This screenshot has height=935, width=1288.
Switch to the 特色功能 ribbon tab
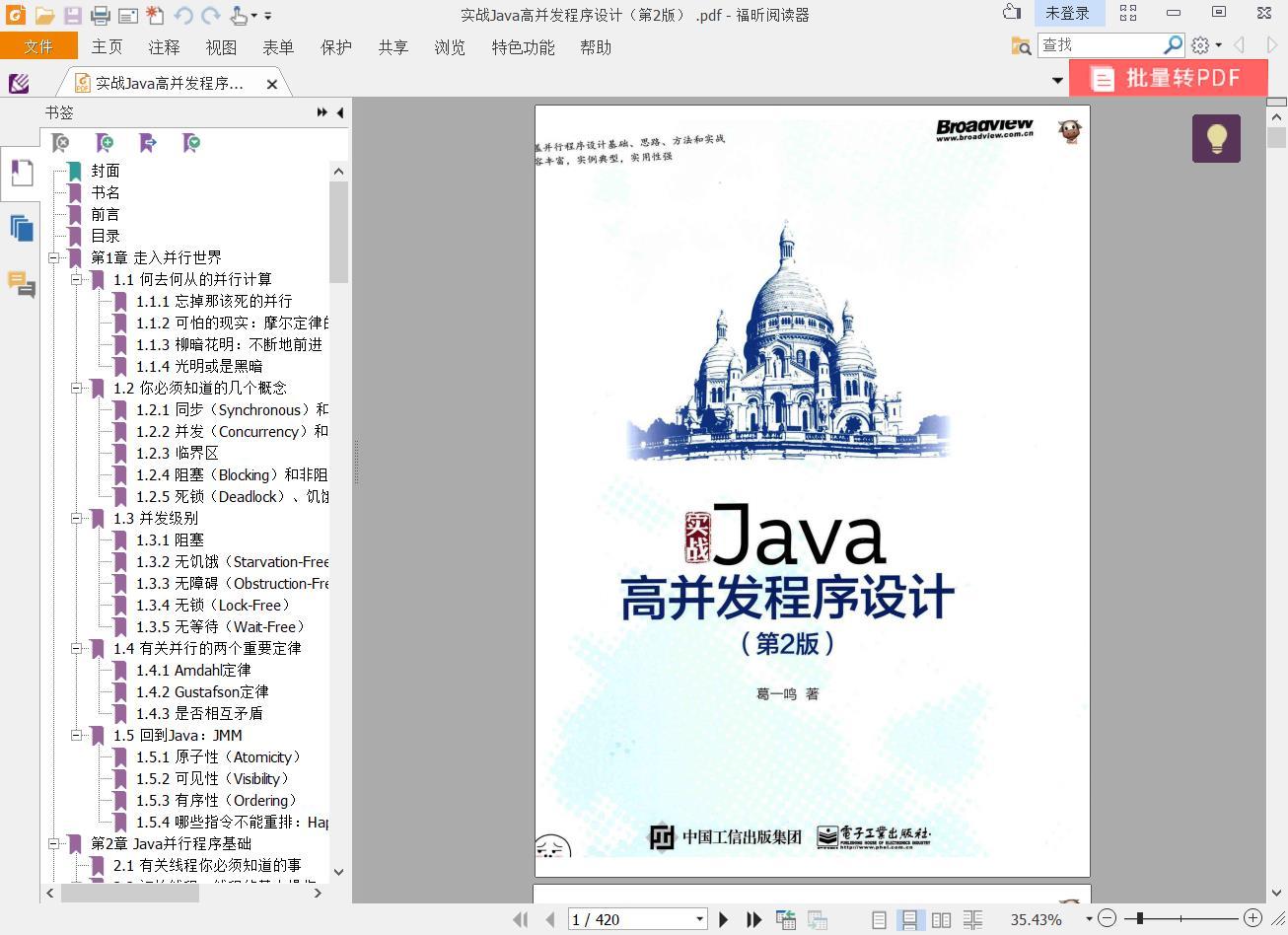pyautogui.click(x=523, y=46)
